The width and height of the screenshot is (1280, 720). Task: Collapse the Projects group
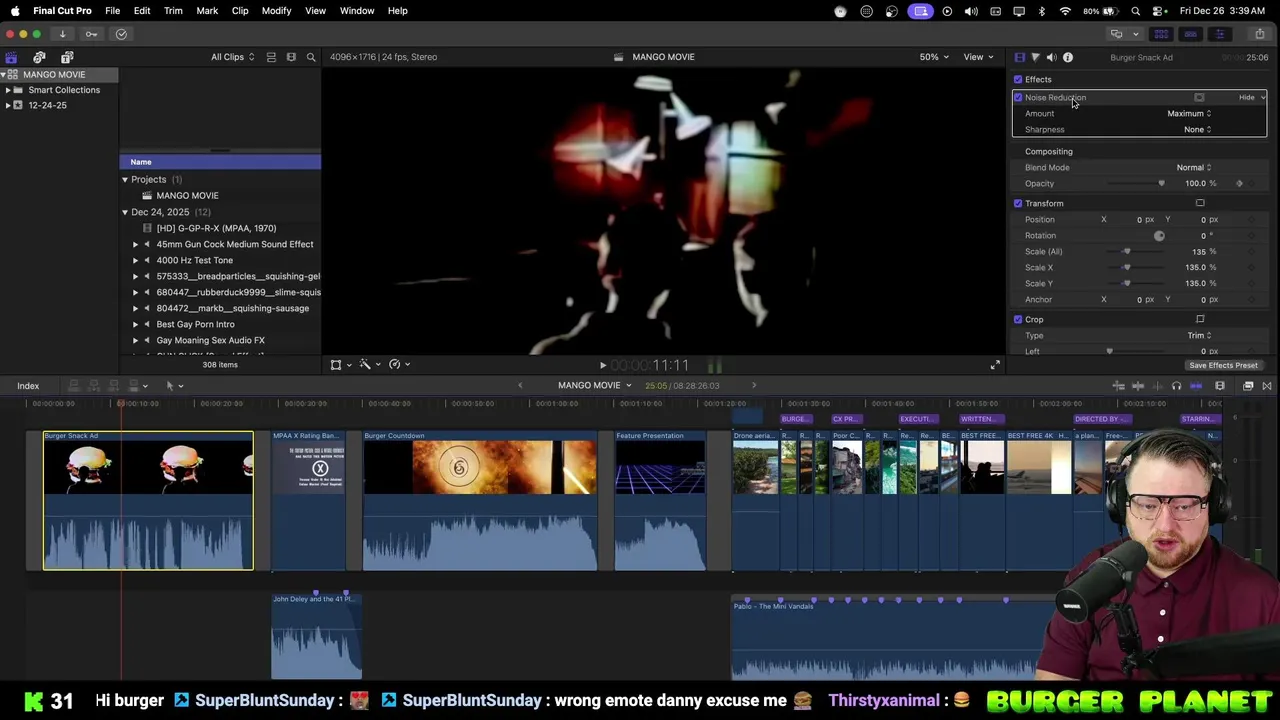click(125, 179)
